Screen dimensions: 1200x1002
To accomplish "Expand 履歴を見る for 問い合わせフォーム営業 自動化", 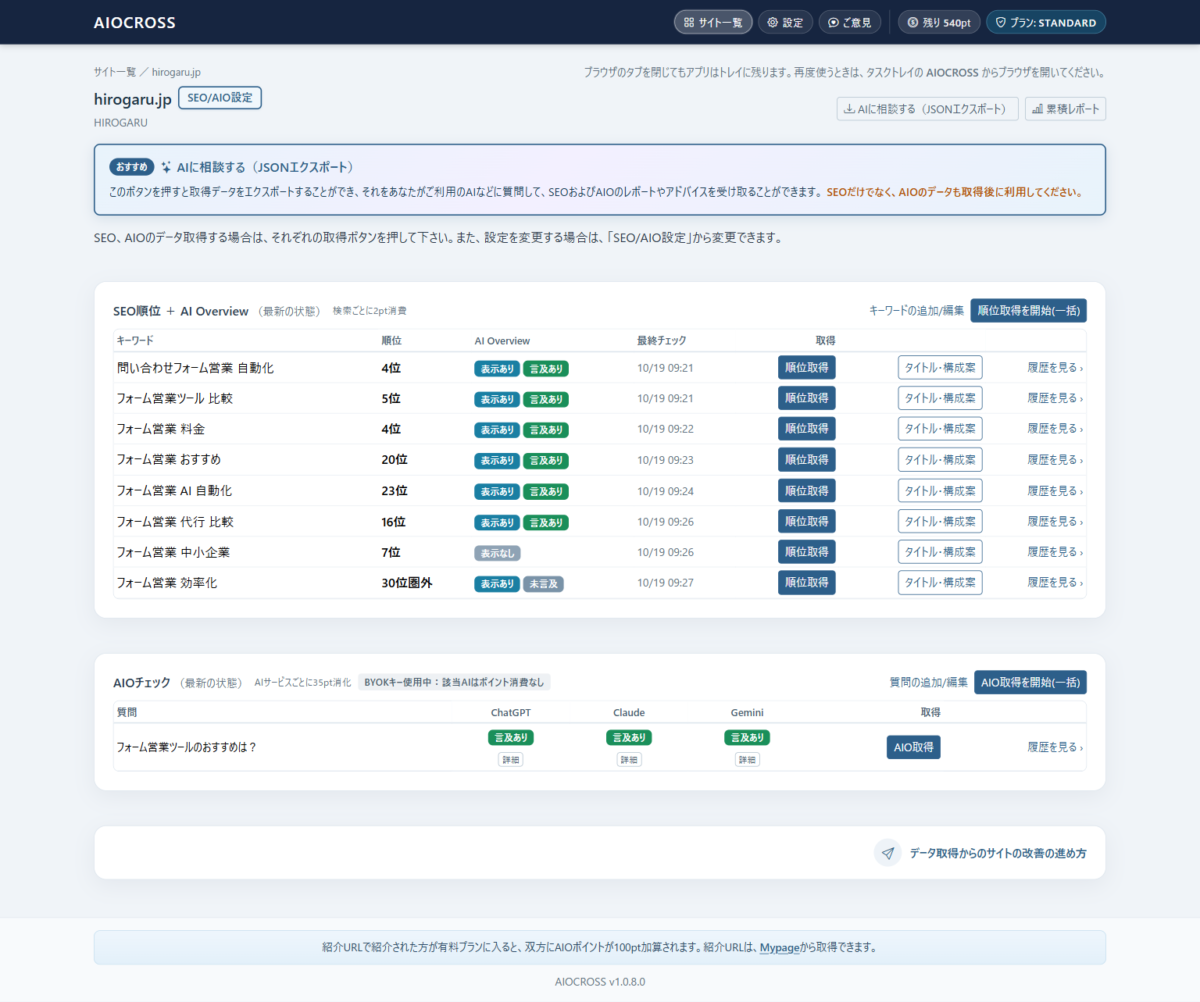I will 1055,368.
